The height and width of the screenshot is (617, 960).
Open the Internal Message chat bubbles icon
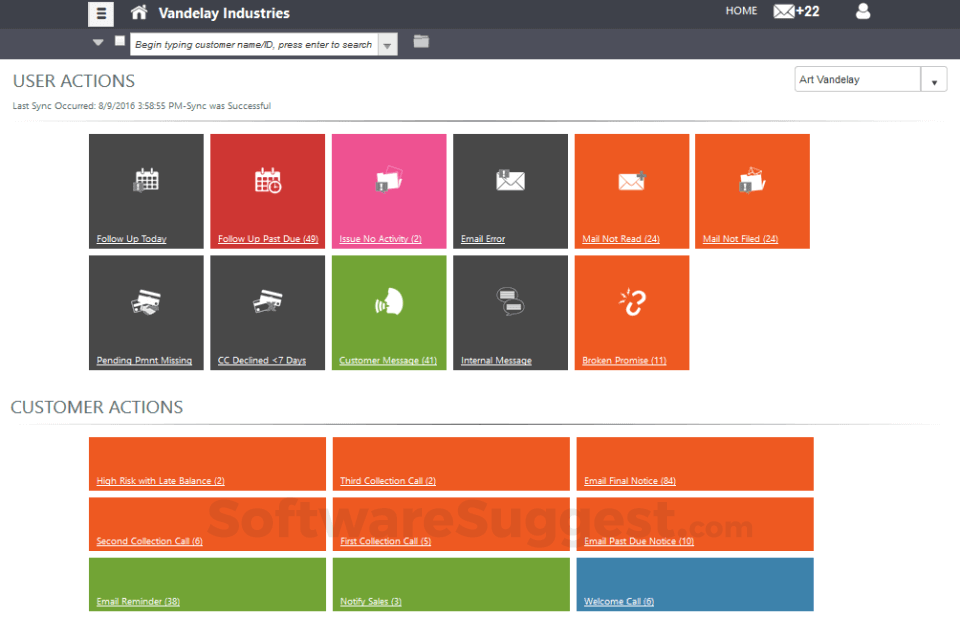(510, 301)
